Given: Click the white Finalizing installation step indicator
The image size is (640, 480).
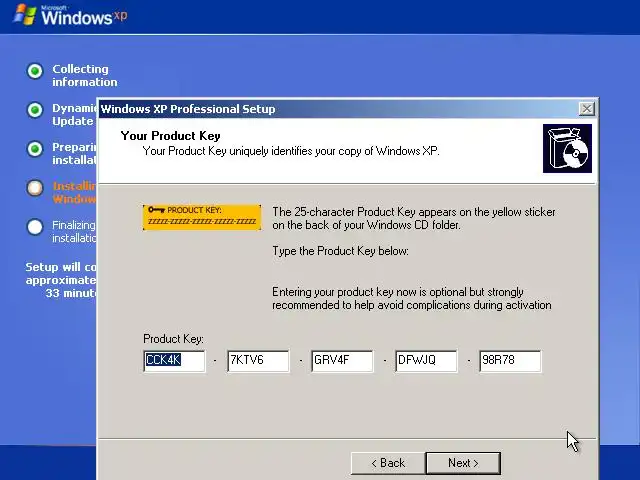Looking at the screenshot, I should (x=35, y=227).
